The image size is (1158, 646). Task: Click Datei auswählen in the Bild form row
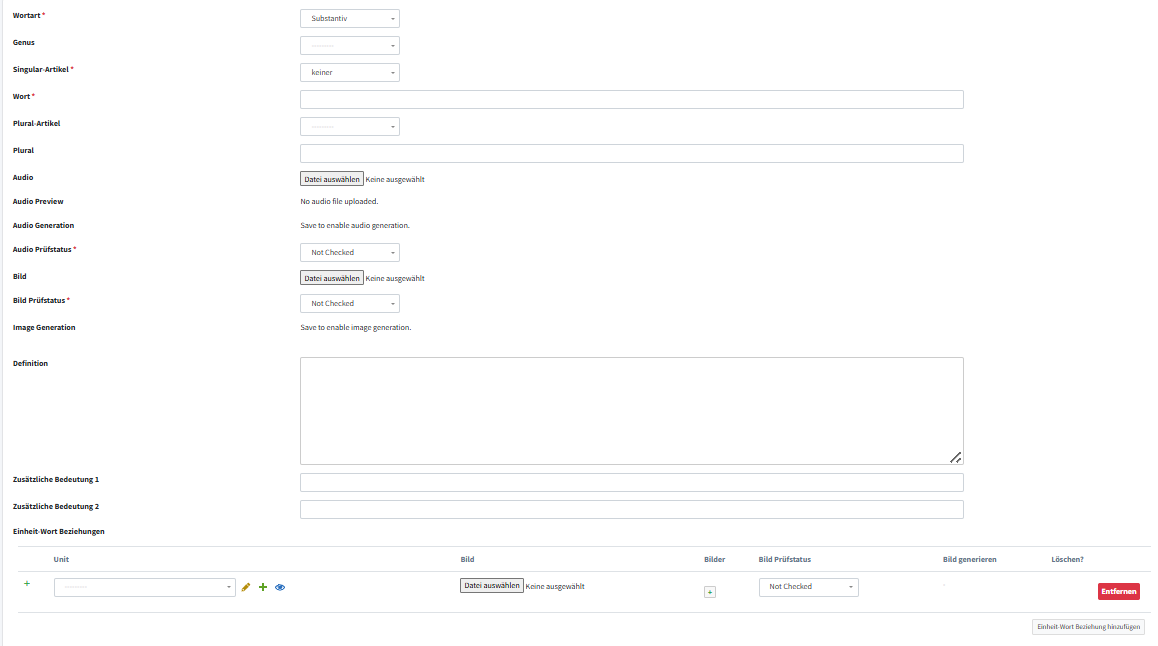pos(332,278)
